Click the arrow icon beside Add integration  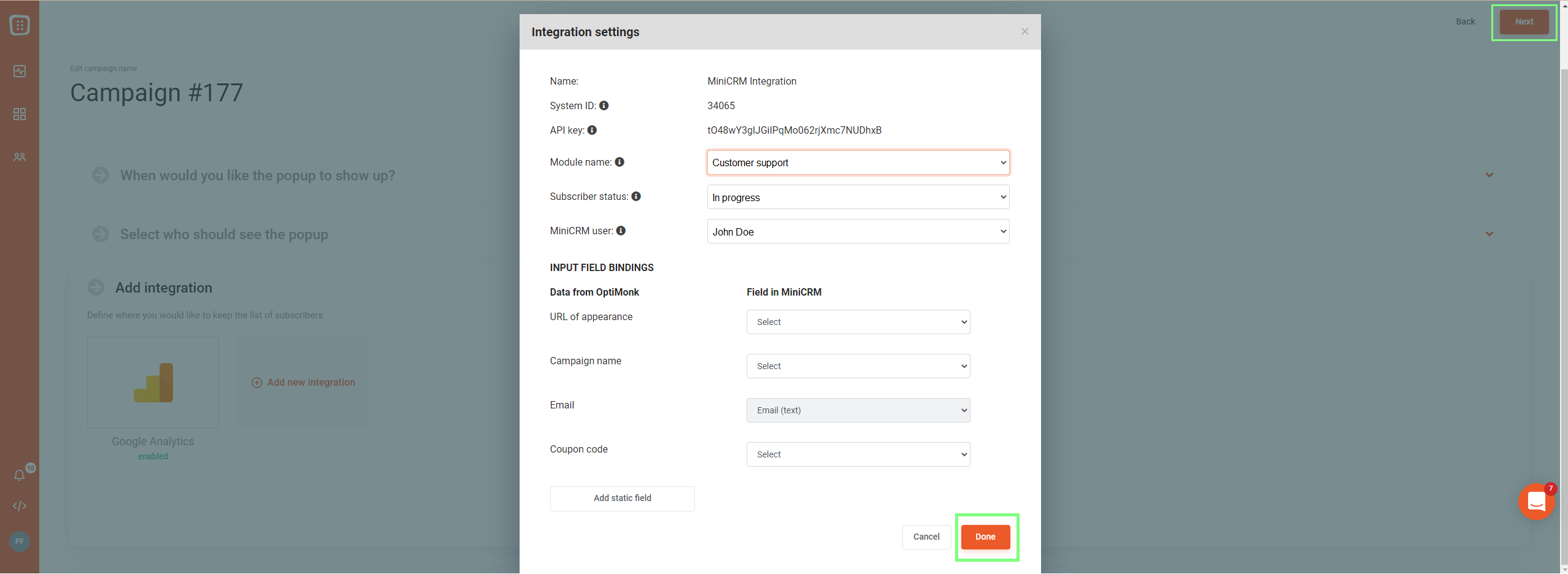pyautogui.click(x=96, y=288)
